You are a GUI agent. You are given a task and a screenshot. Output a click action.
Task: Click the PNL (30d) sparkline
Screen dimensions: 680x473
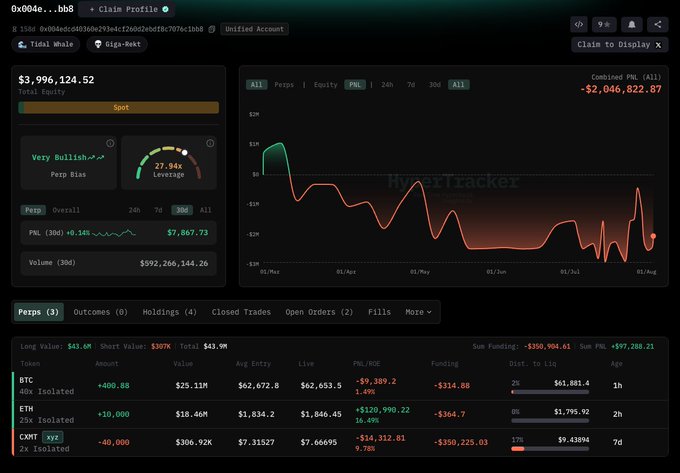[114, 233]
